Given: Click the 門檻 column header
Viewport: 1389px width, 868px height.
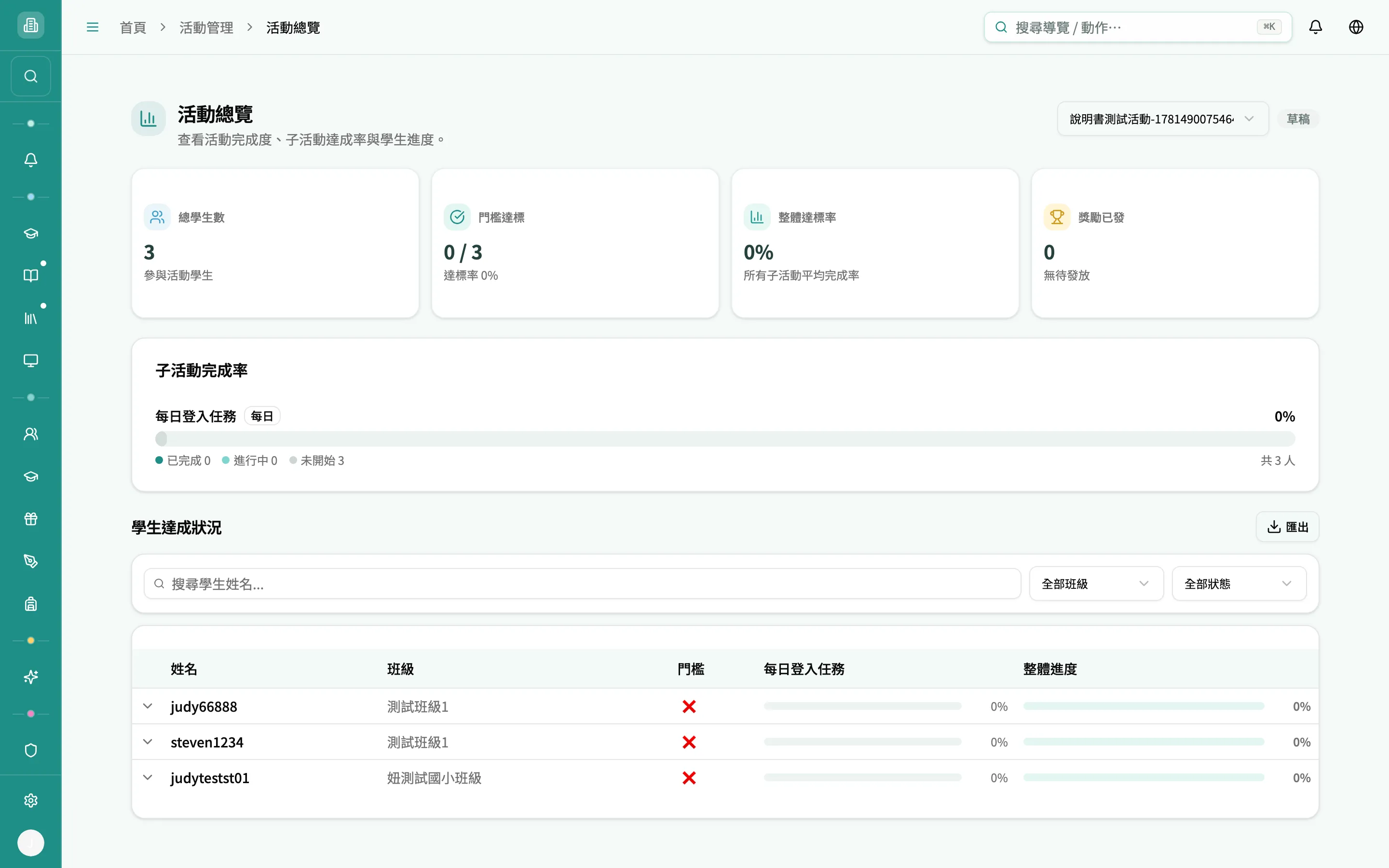Looking at the screenshot, I should pyautogui.click(x=691, y=669).
